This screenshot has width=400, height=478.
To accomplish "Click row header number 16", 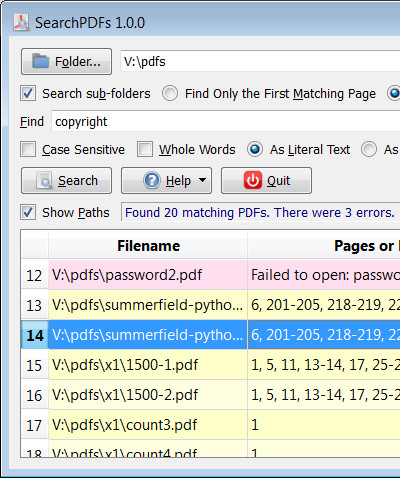I will tap(35, 395).
